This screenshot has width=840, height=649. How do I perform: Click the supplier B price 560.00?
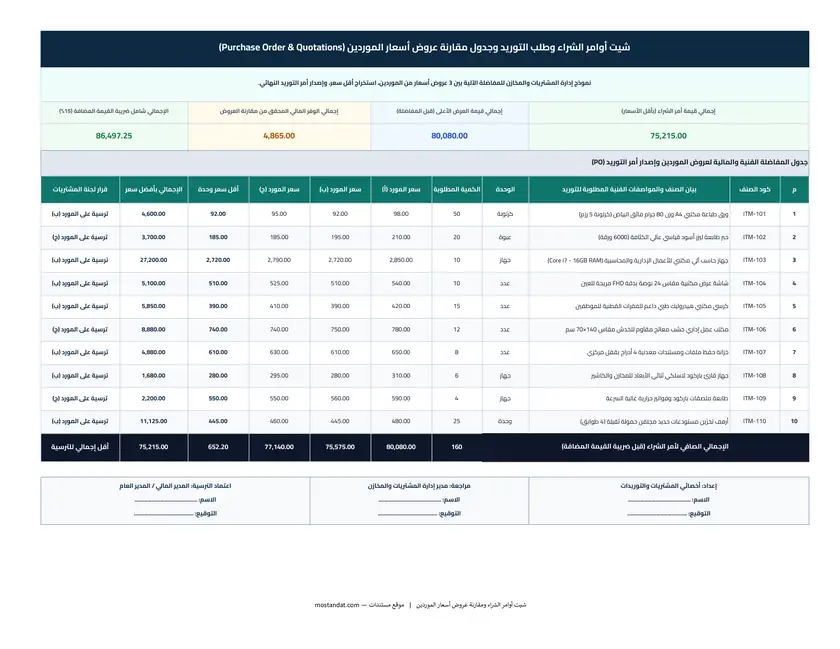pos(340,398)
